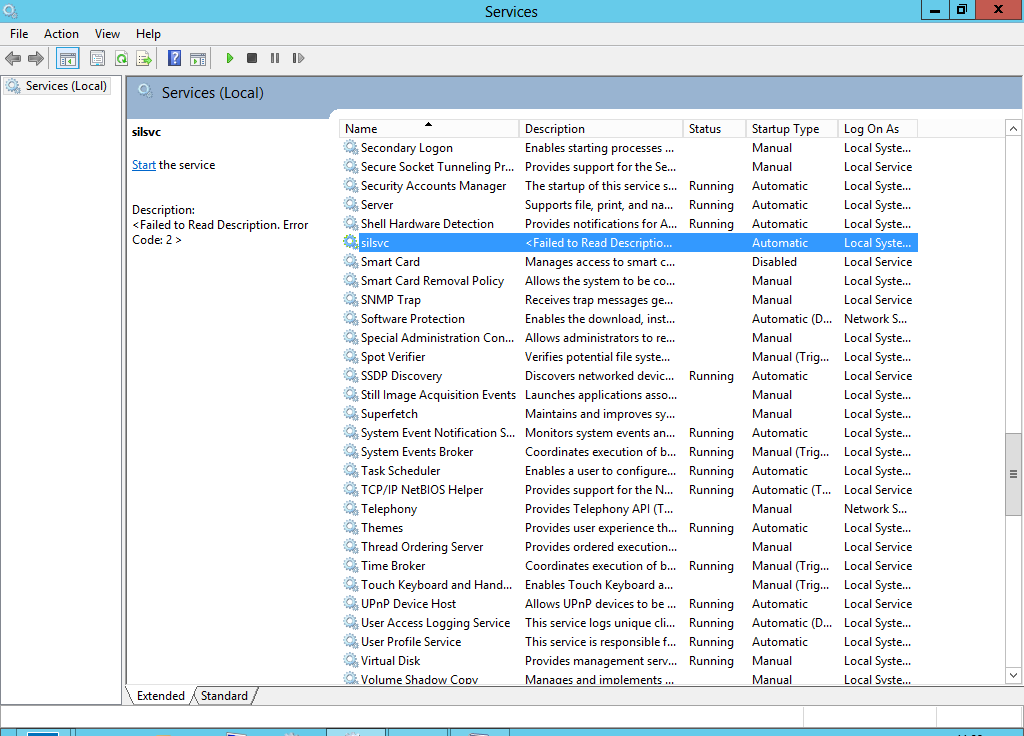
Task: Sort by the Status column header
Action: (705, 129)
